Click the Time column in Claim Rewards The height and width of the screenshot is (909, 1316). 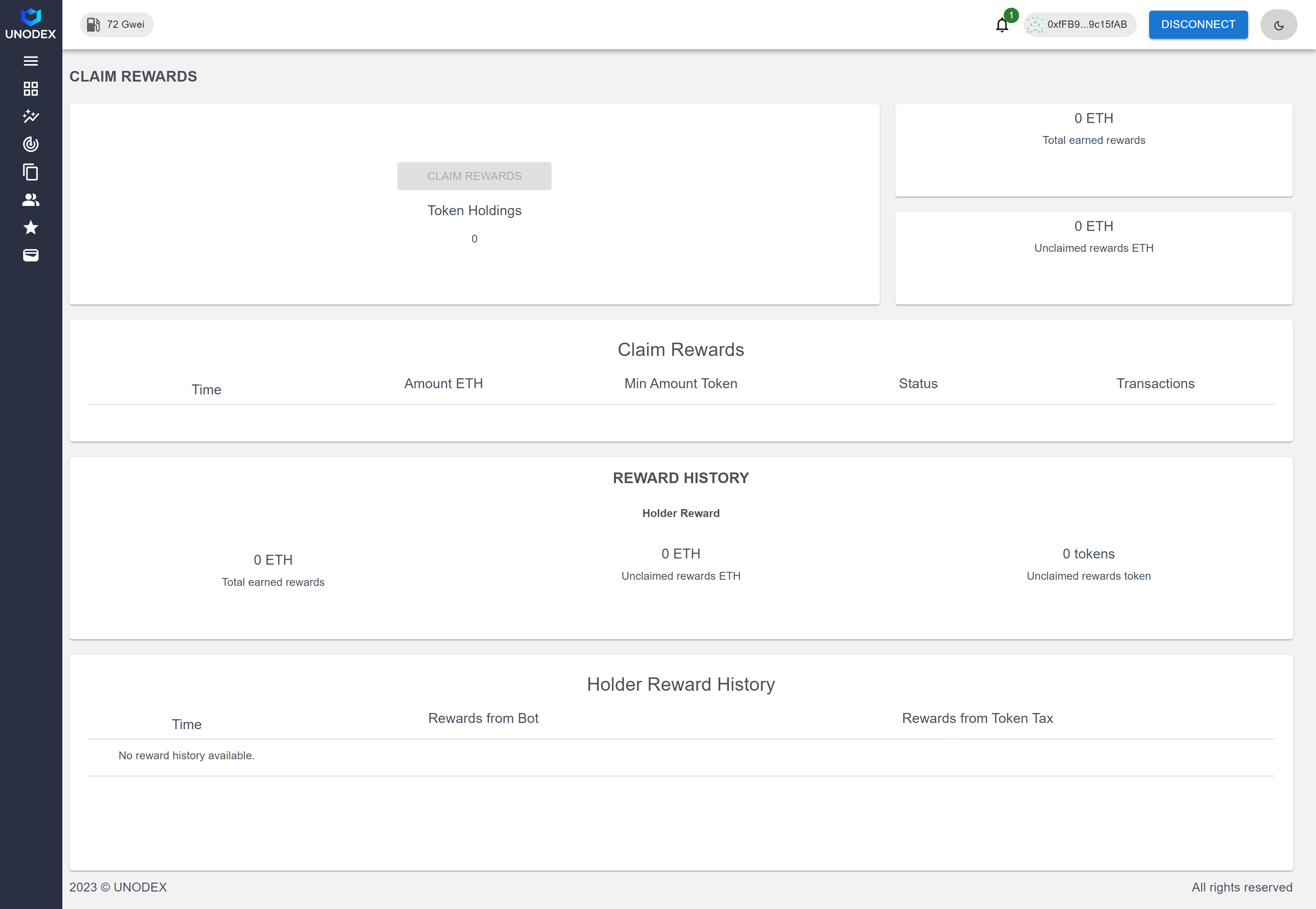tap(206, 390)
